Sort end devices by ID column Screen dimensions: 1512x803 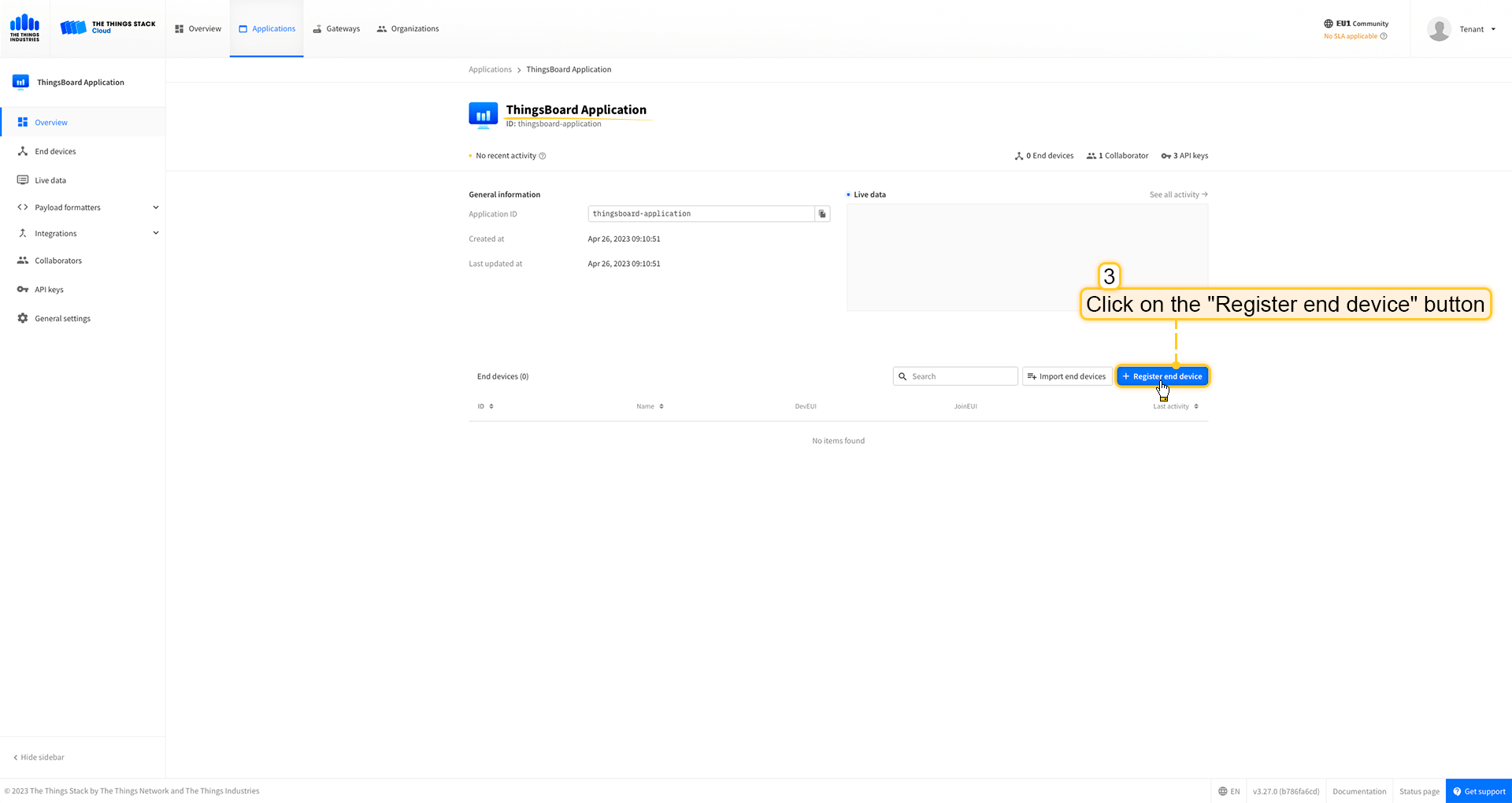(x=485, y=407)
